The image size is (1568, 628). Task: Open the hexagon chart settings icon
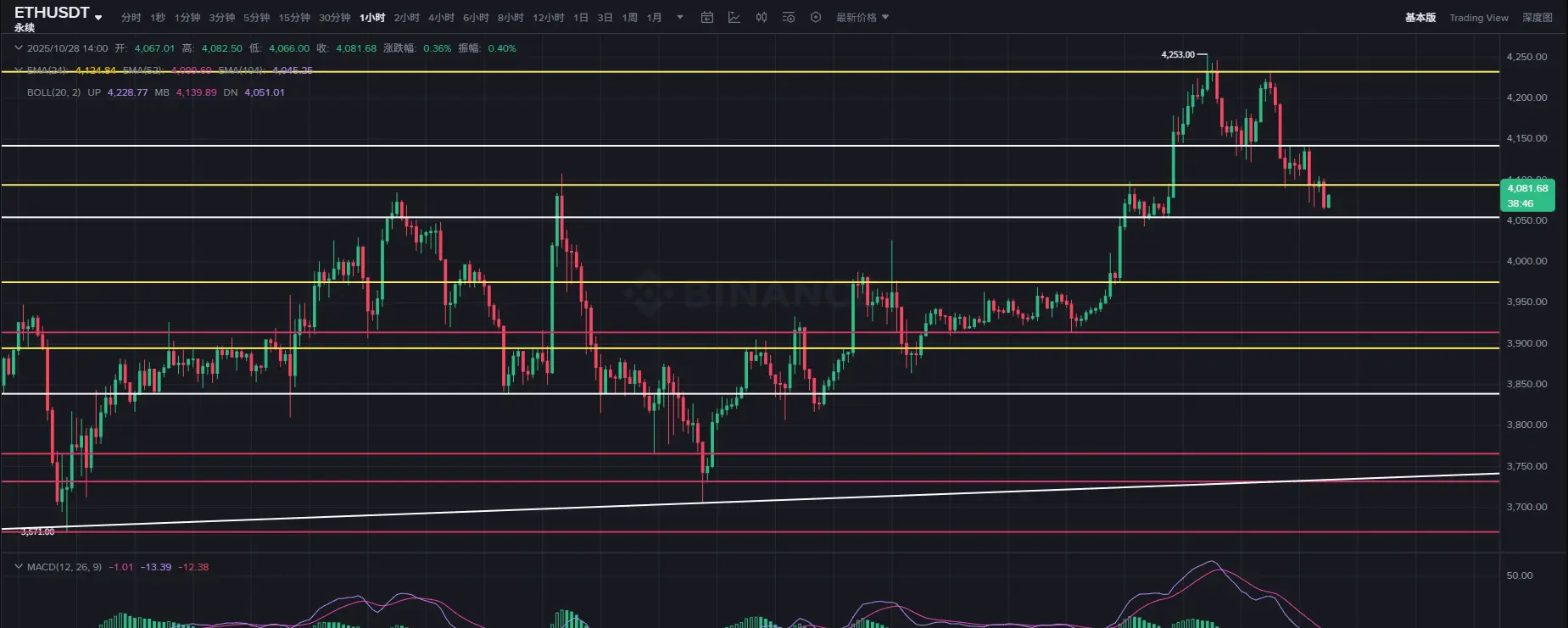pos(816,17)
